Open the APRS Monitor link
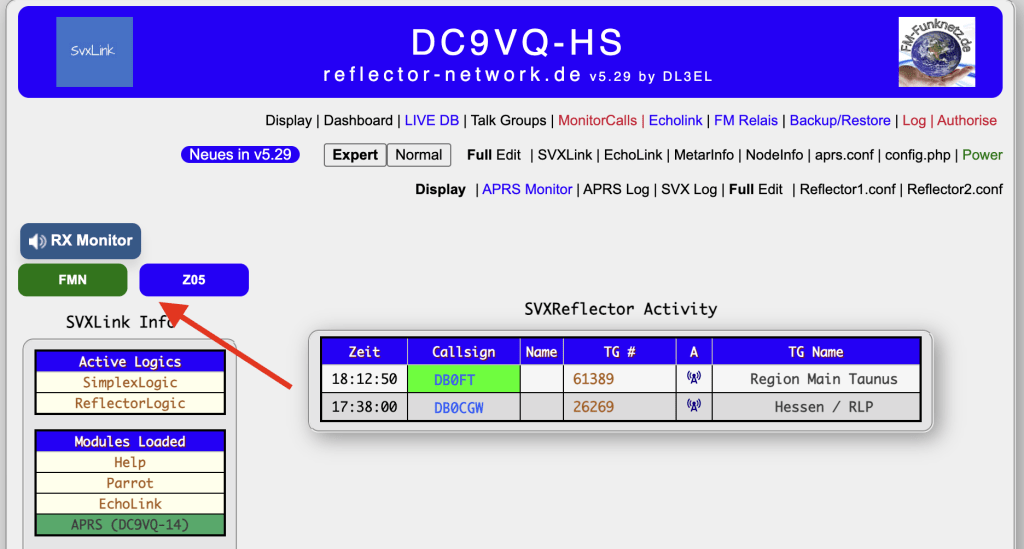This screenshot has width=1024, height=549. pyautogui.click(x=527, y=189)
